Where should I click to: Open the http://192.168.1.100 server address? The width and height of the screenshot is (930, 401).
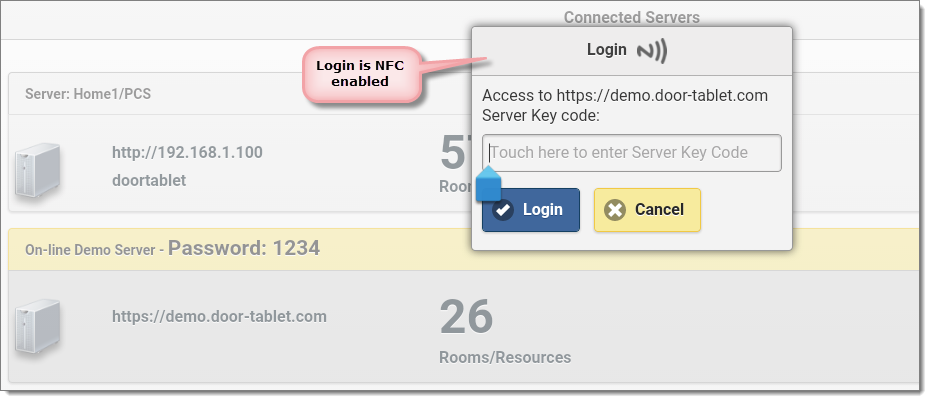[x=187, y=153]
